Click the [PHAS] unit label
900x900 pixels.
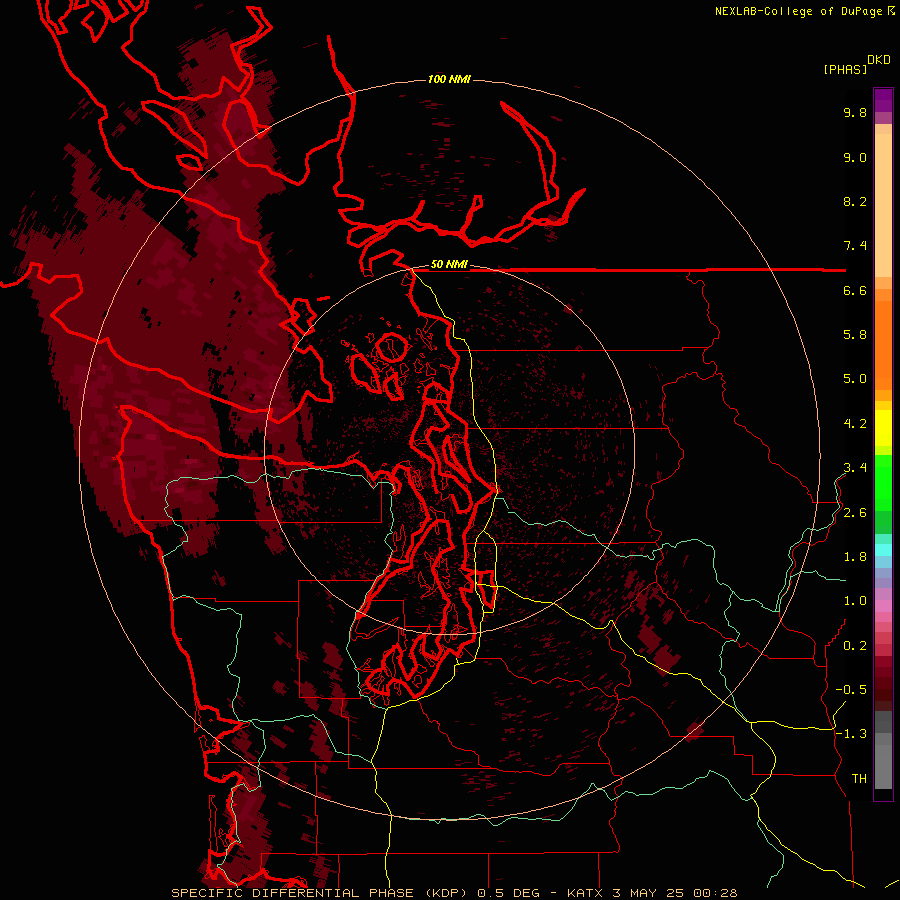845,70
